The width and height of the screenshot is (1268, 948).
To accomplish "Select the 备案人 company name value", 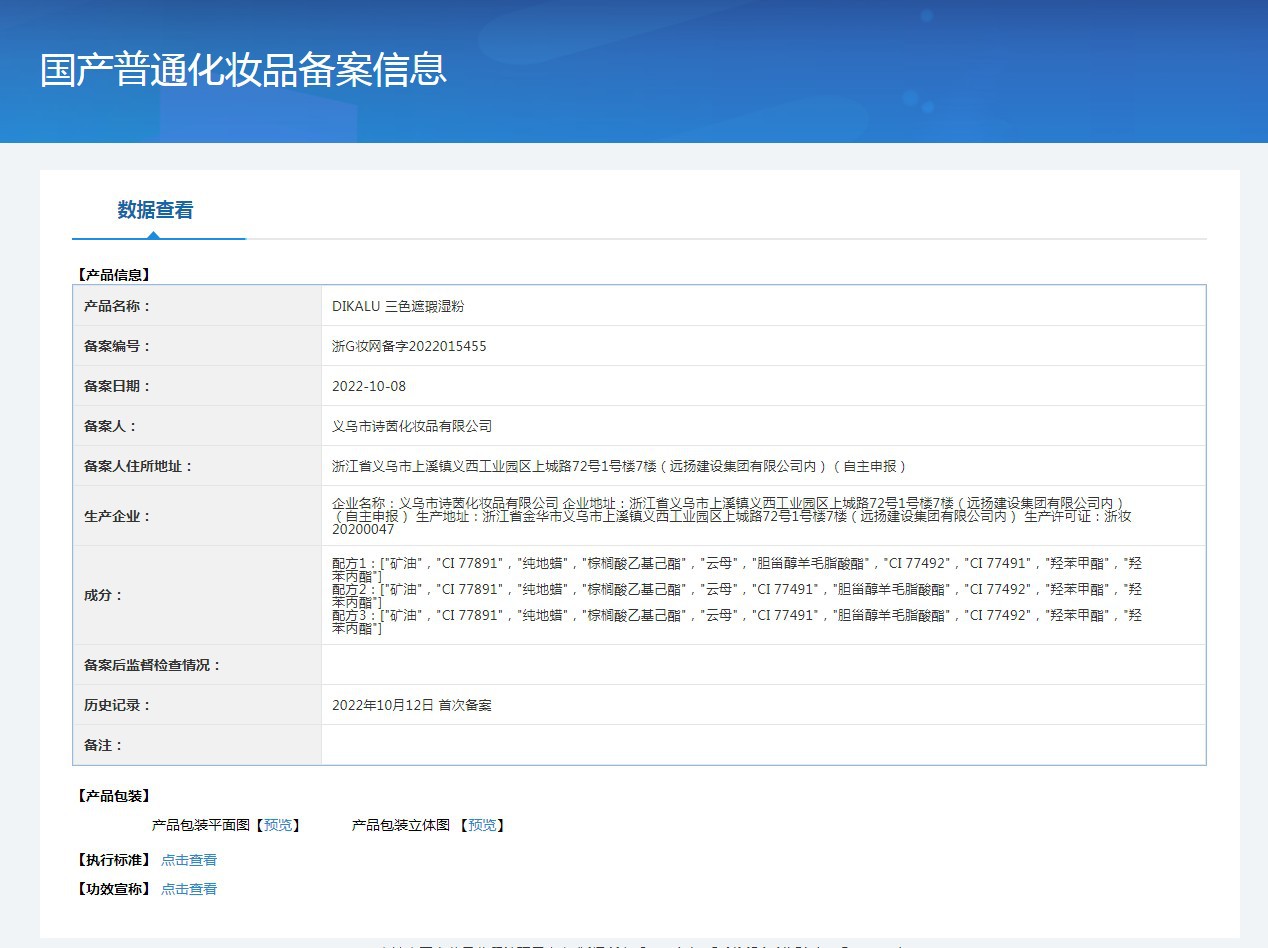I will click(x=412, y=426).
